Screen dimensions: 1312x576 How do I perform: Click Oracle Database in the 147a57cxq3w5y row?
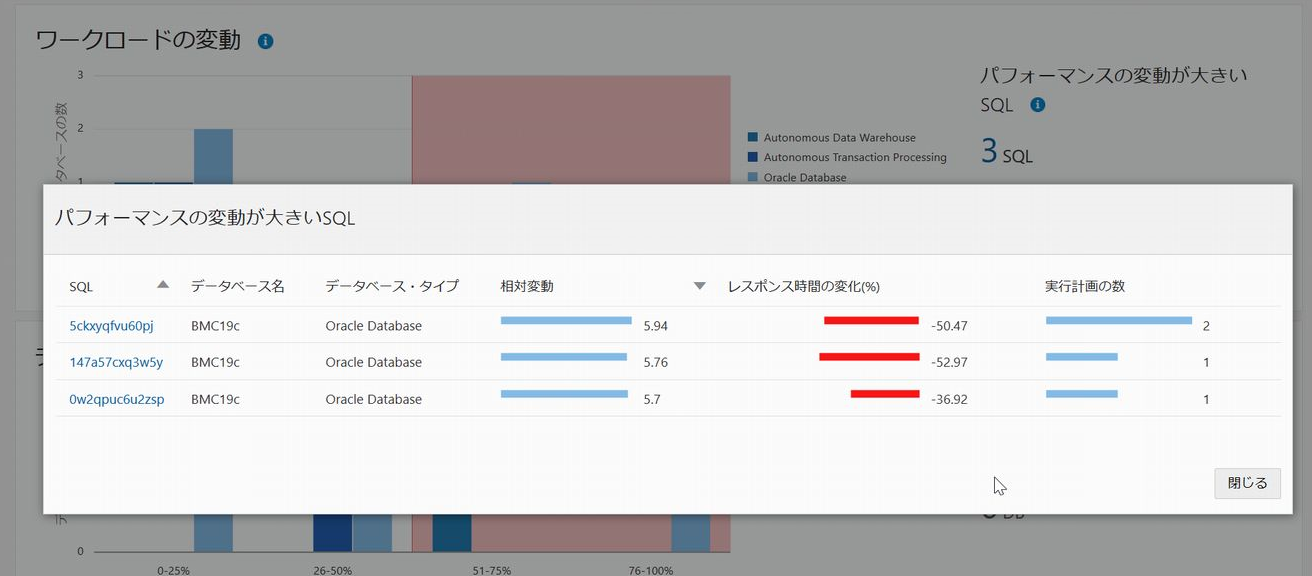[x=374, y=362]
